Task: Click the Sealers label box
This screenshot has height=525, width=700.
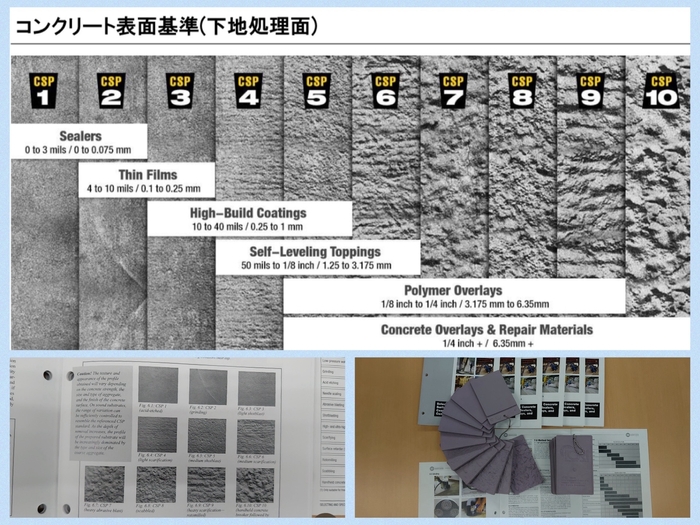Action: pos(80,141)
